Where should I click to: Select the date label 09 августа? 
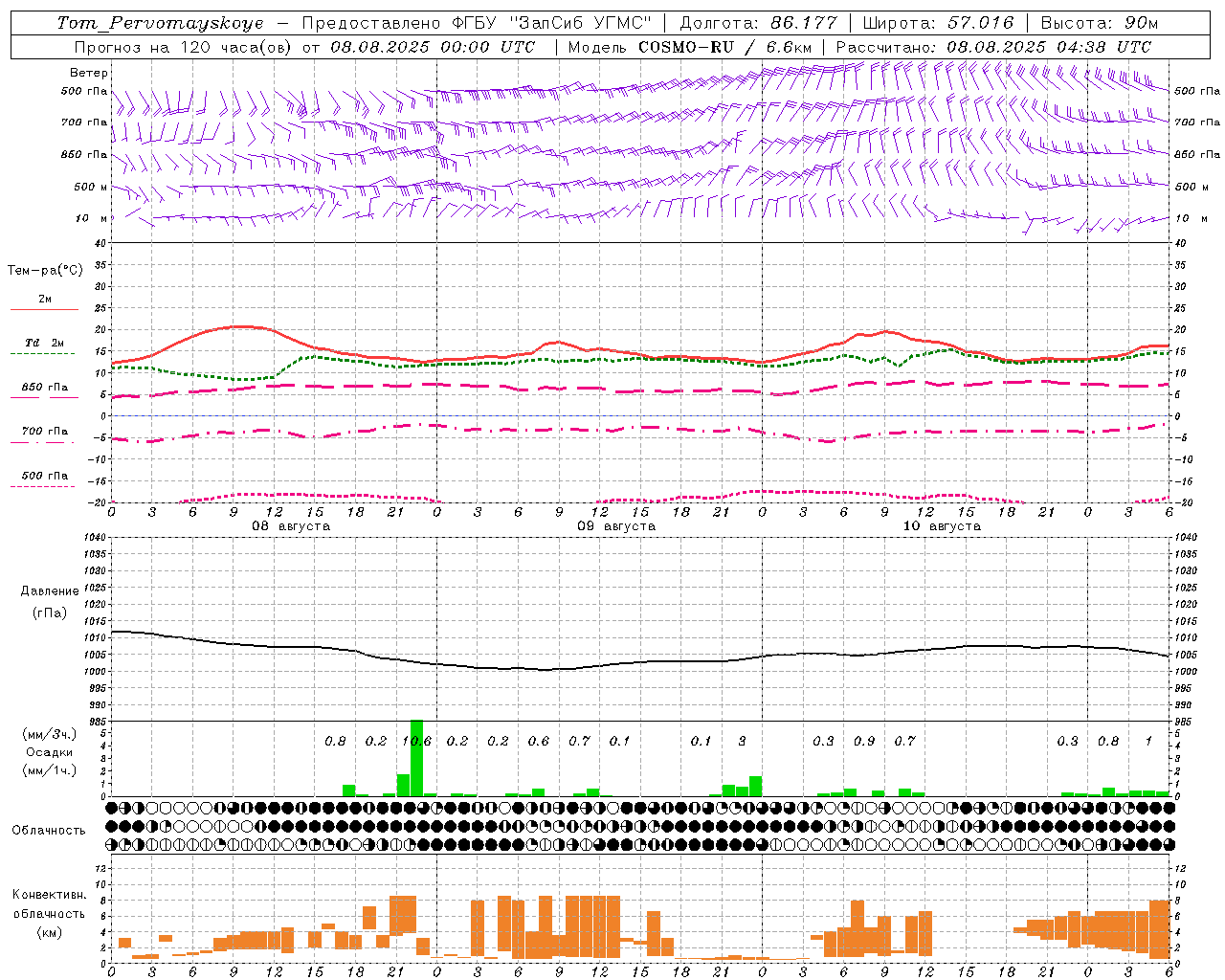click(x=616, y=526)
